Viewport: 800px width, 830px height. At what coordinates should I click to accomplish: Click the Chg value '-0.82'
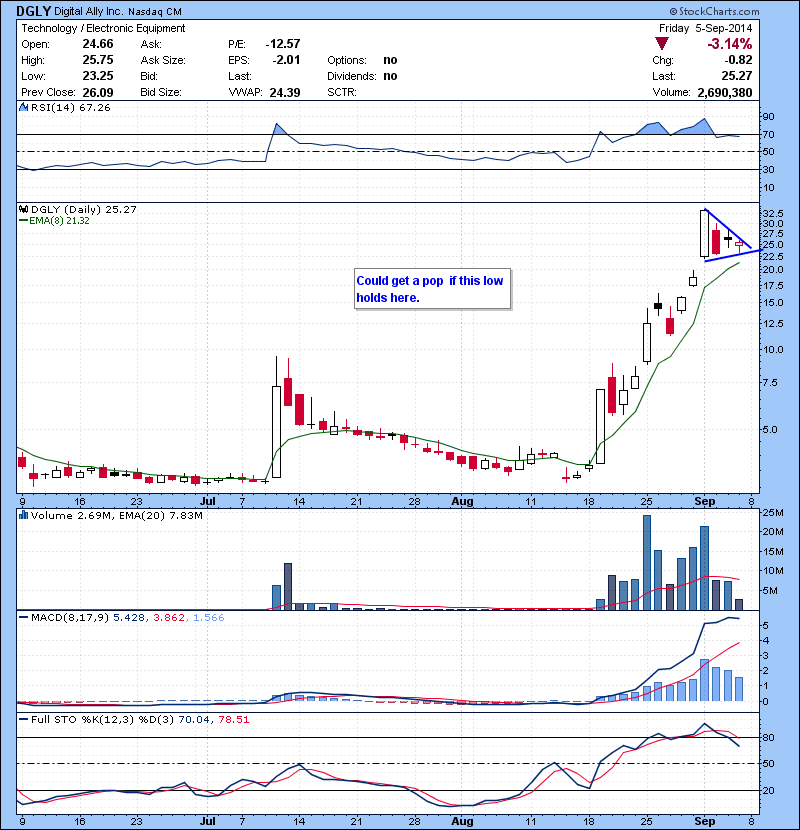click(738, 60)
